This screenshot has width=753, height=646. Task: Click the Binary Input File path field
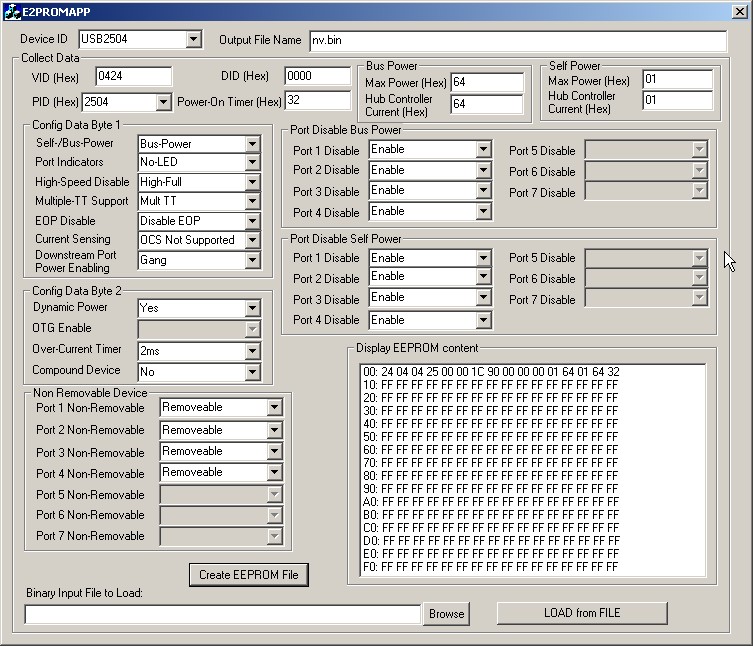click(223, 615)
